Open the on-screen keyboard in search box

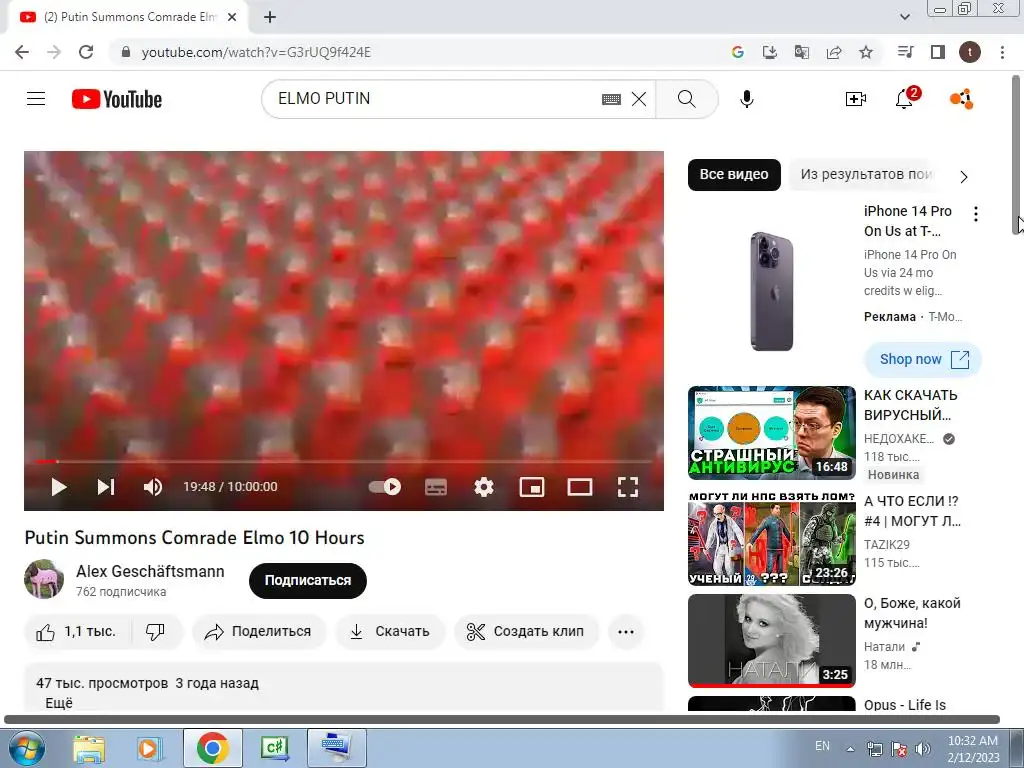pos(611,99)
